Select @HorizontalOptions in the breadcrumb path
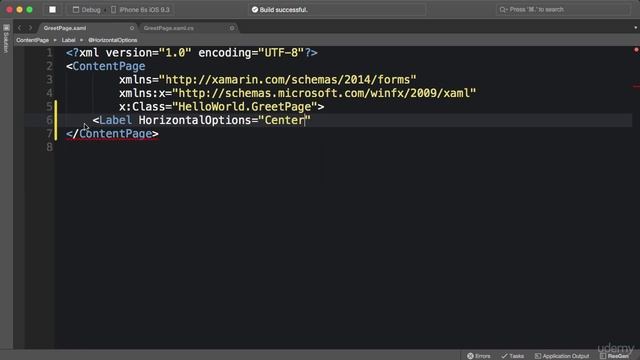Screen dimensions: 640x360 (113, 40)
